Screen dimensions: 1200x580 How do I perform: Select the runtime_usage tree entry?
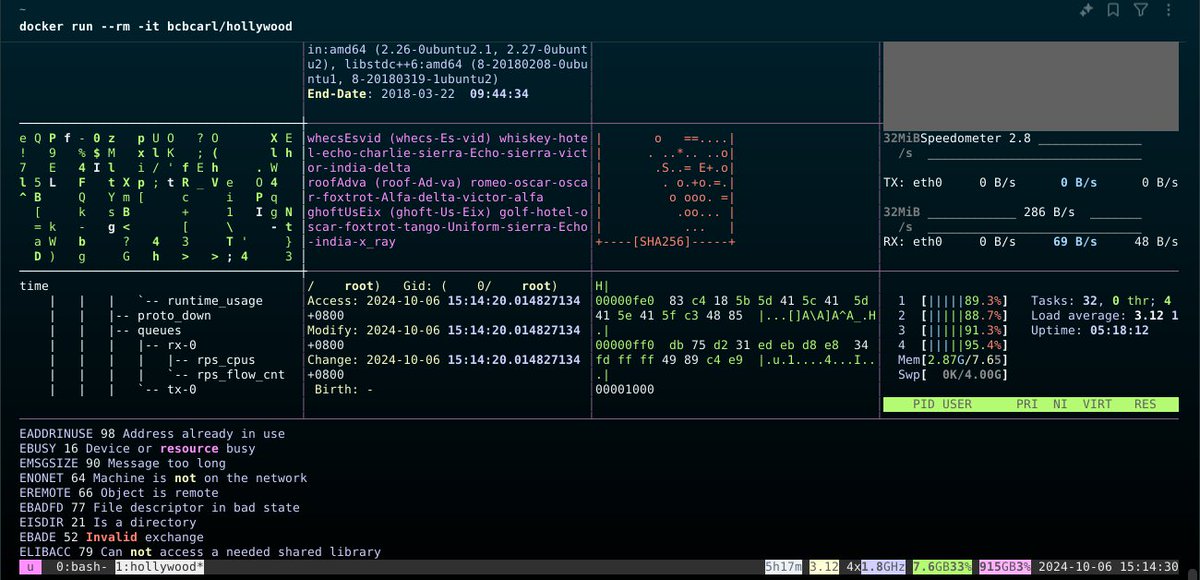click(x=215, y=300)
